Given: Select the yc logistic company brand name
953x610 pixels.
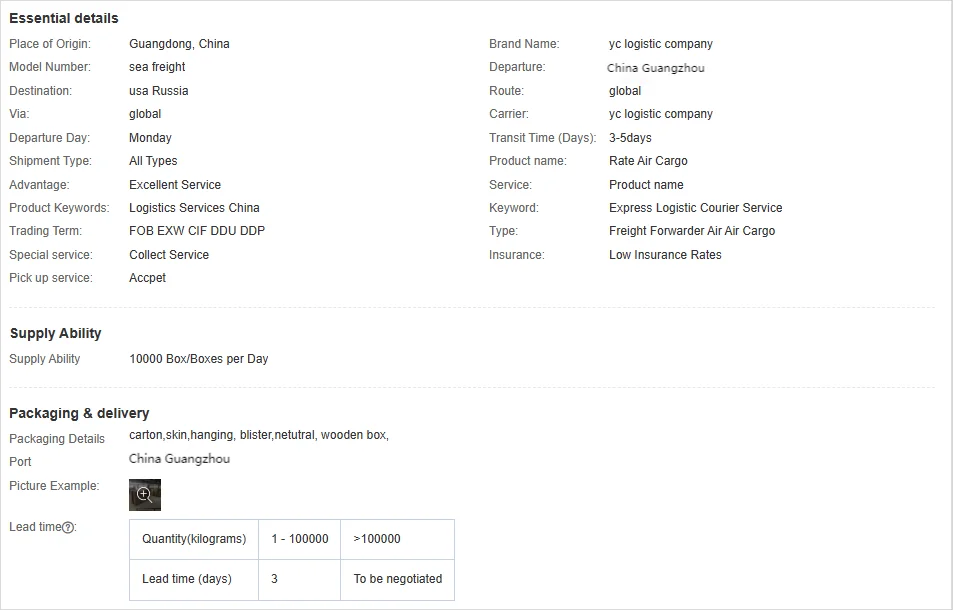Looking at the screenshot, I should (x=661, y=44).
